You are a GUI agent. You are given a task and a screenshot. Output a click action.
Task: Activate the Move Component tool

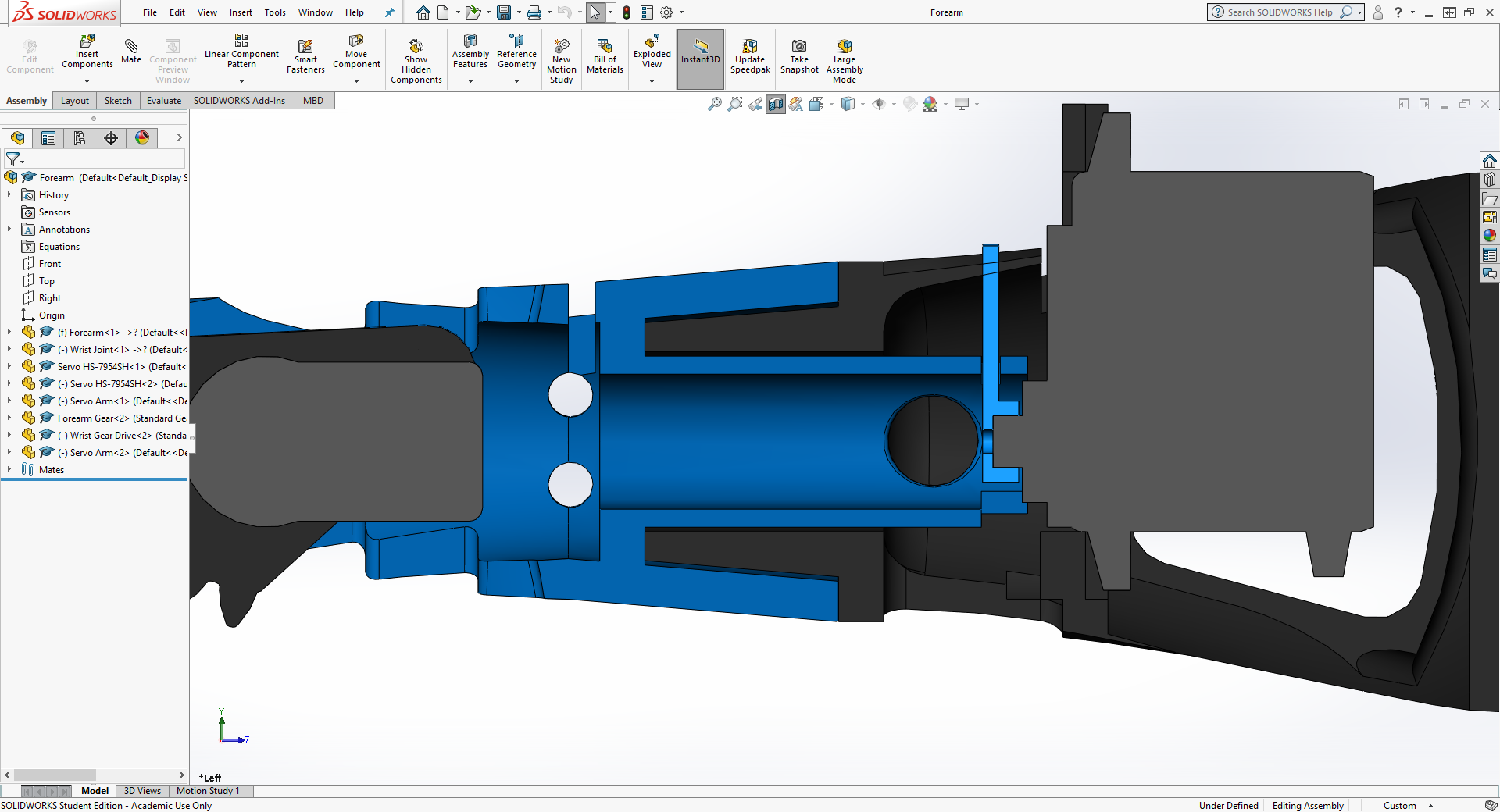pos(356,52)
